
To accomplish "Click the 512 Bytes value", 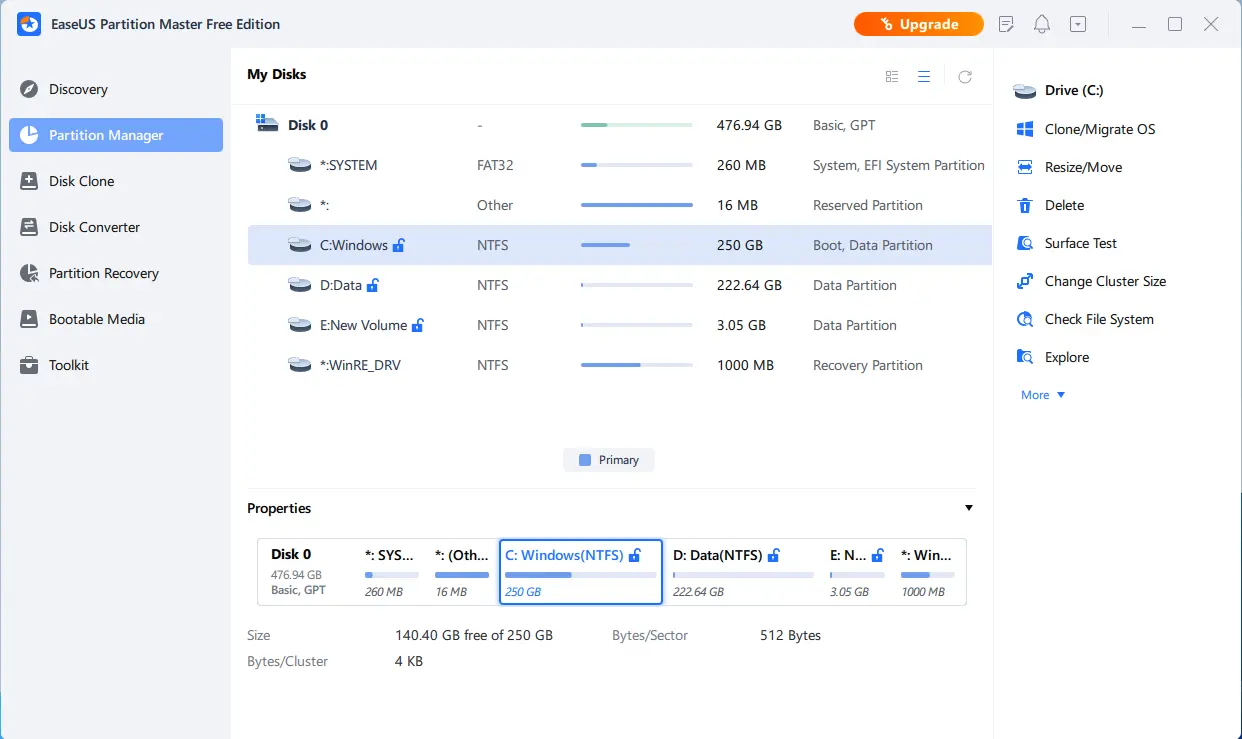I will click(x=790, y=635).
